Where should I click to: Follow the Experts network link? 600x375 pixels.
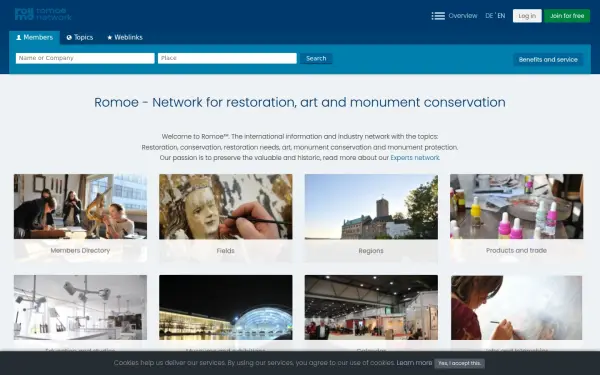415,158
